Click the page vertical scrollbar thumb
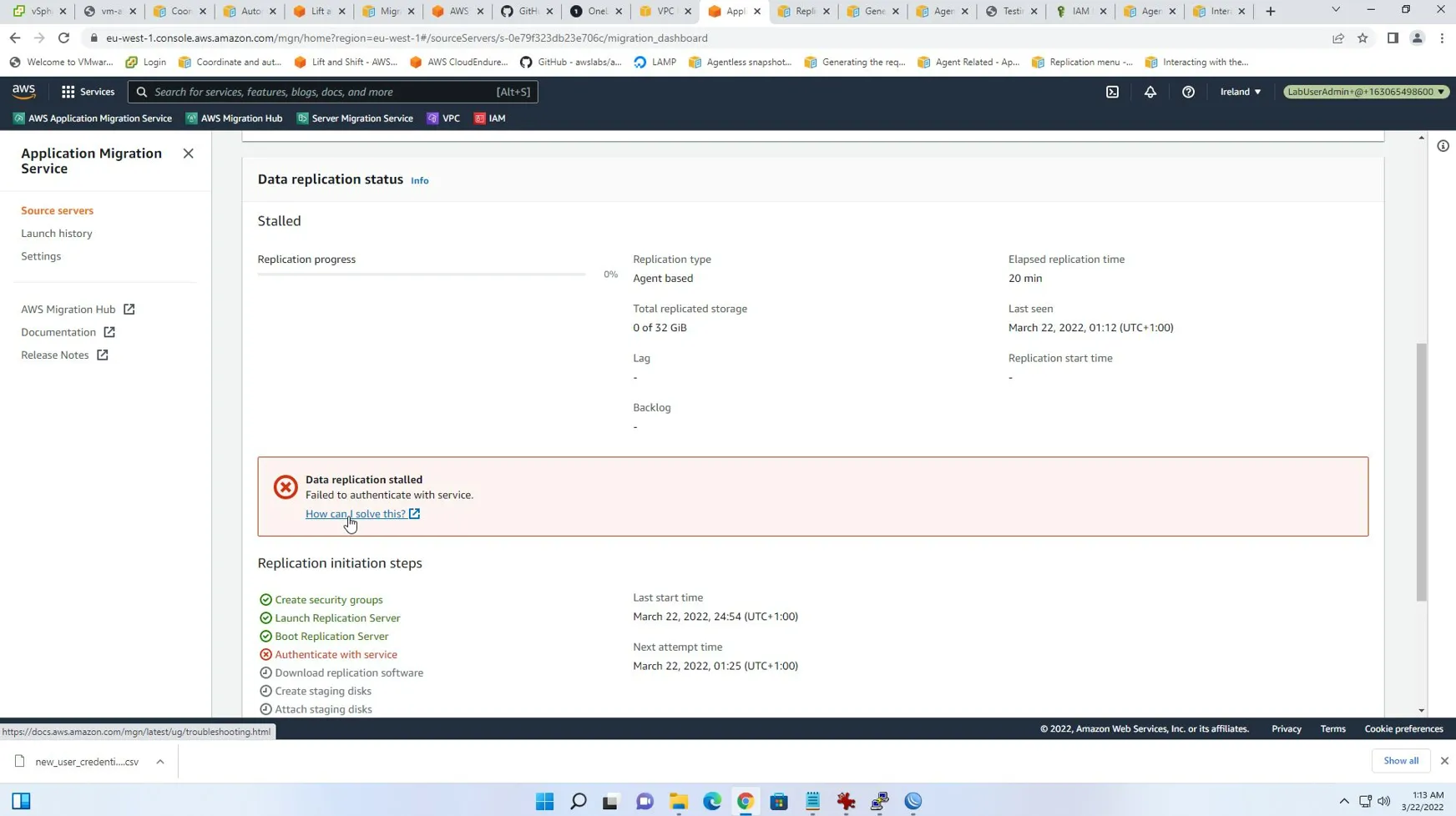 1421,471
